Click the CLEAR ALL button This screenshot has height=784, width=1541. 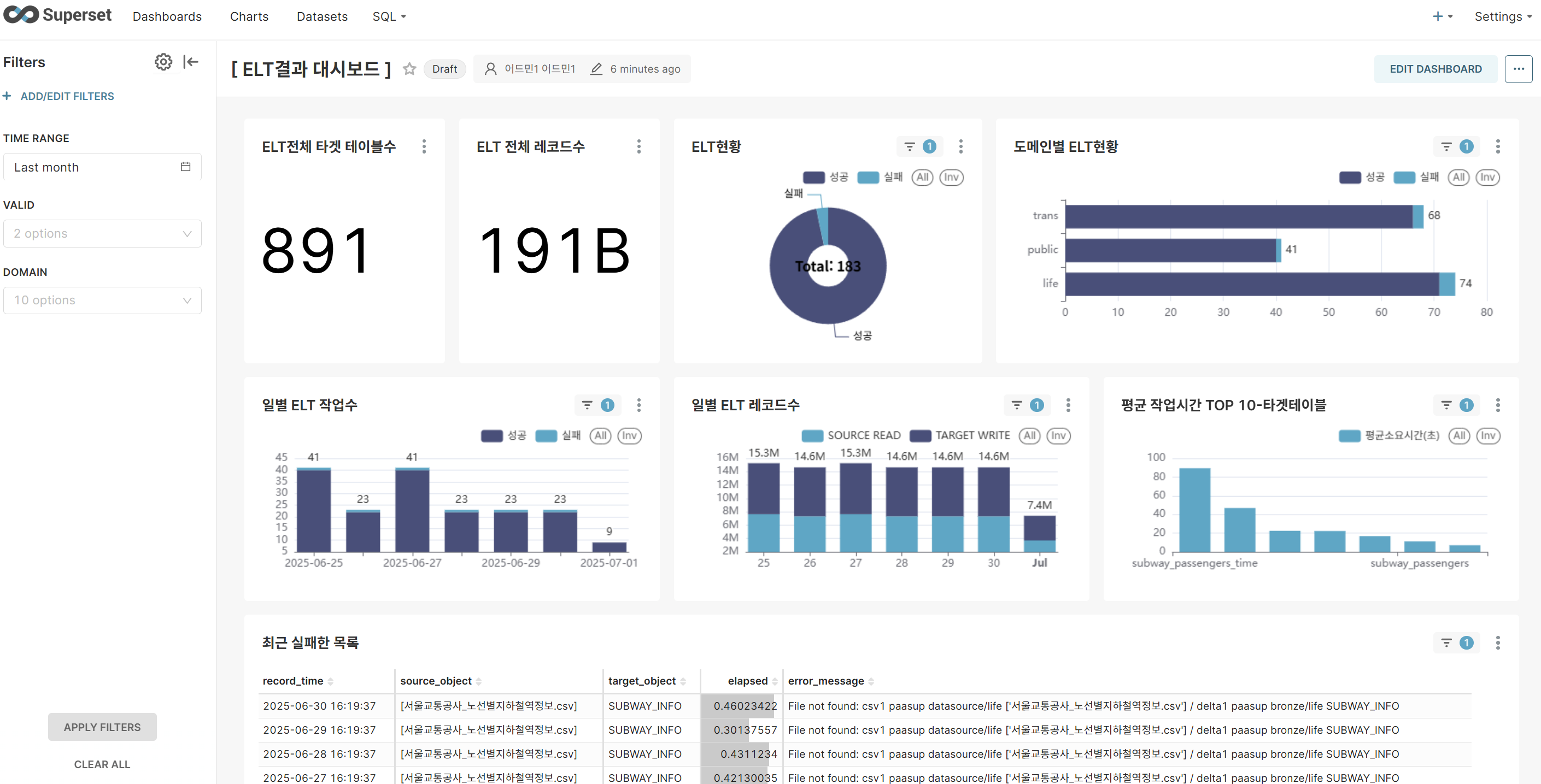(x=102, y=764)
